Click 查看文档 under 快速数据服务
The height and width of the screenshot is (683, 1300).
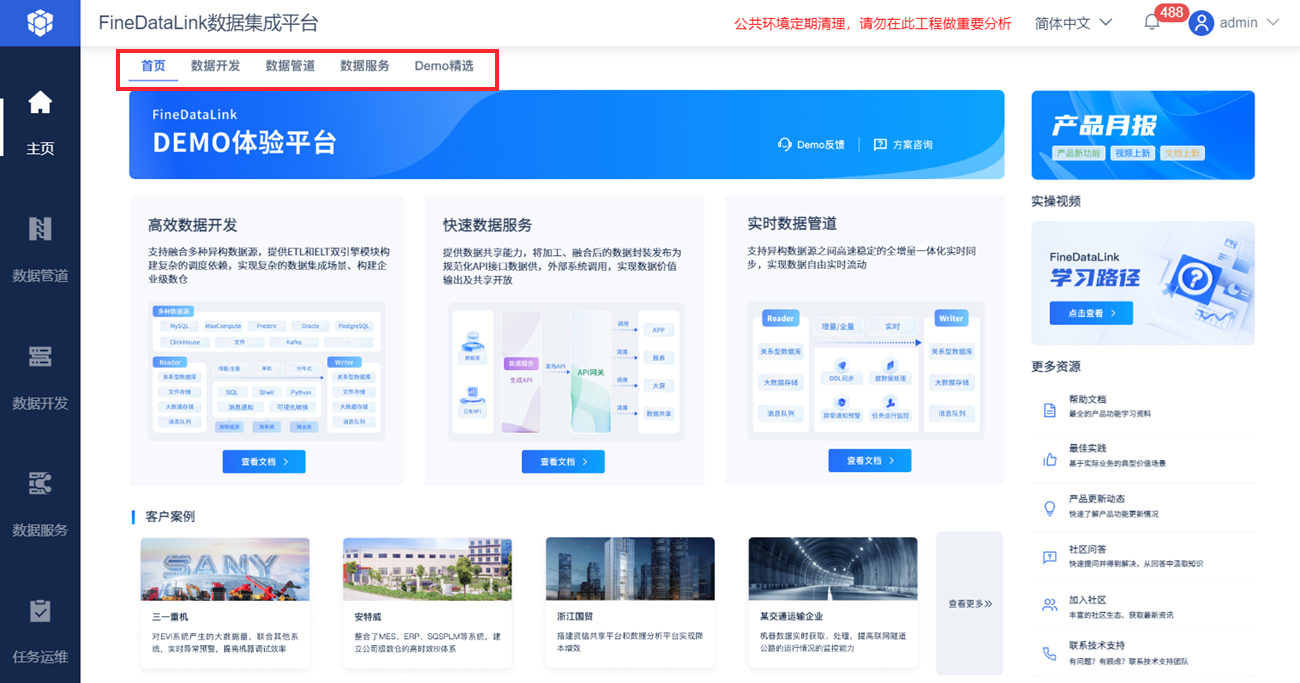click(x=563, y=462)
